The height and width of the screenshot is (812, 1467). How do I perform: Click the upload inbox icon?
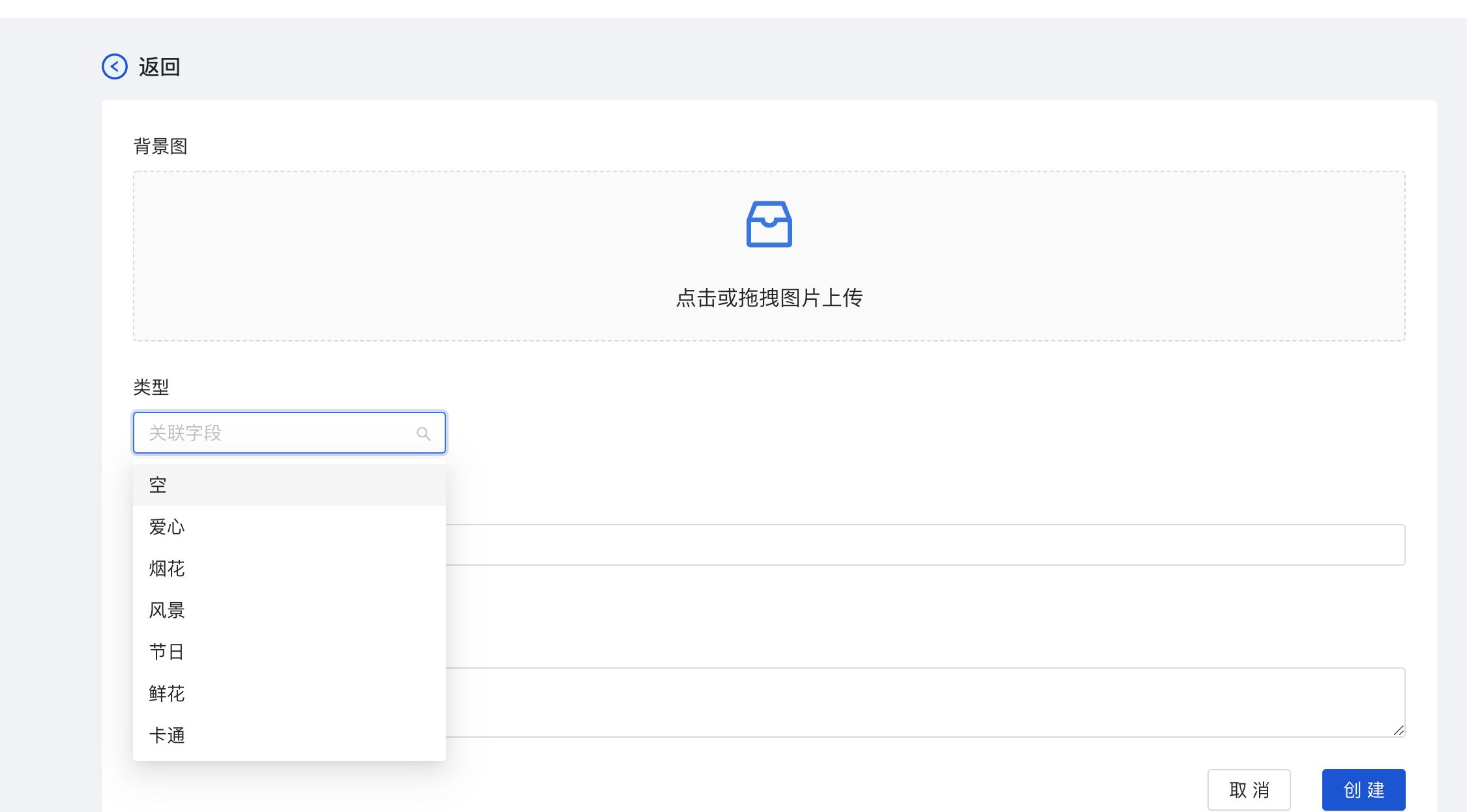(x=769, y=224)
